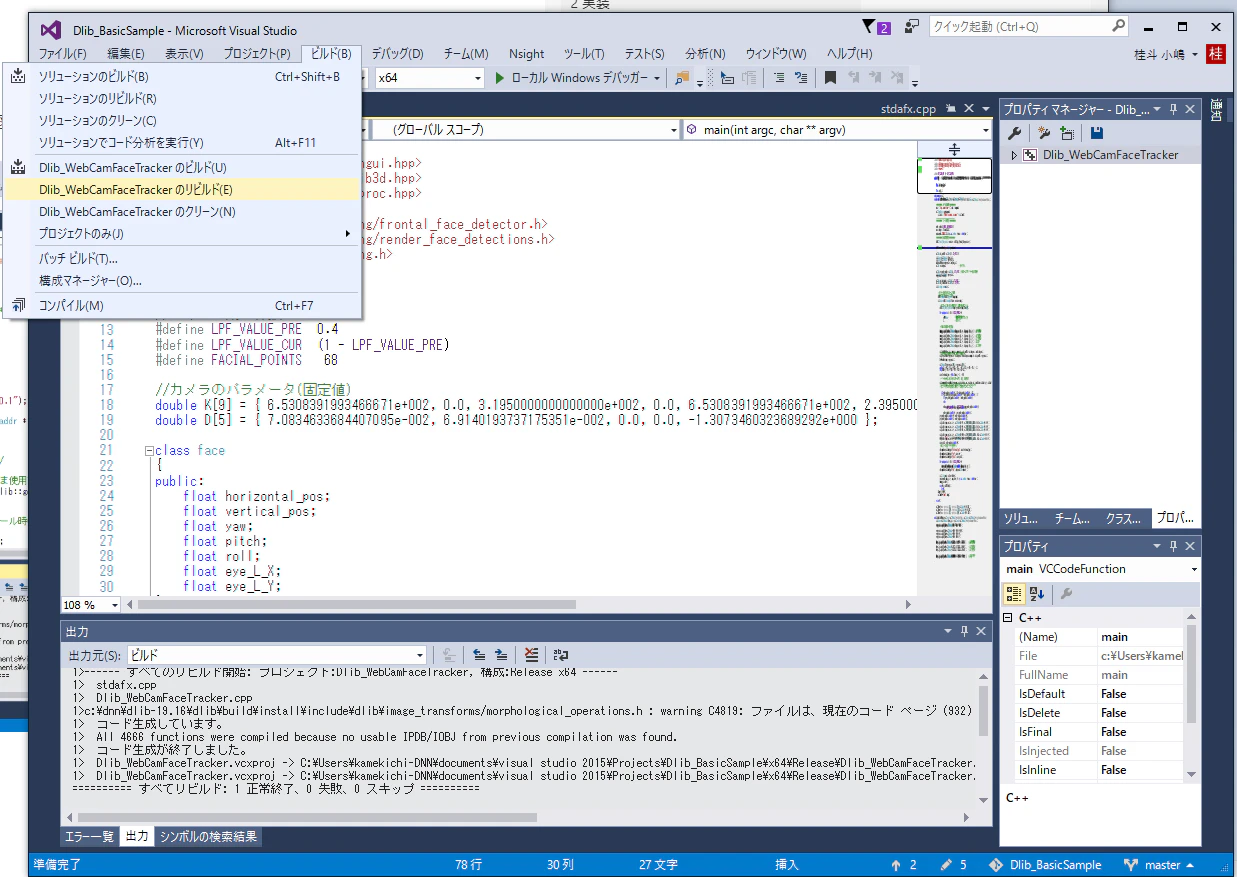Switch to the Class View tab
Image resolution: width=1237 pixels, height=877 pixels.
tap(1123, 519)
